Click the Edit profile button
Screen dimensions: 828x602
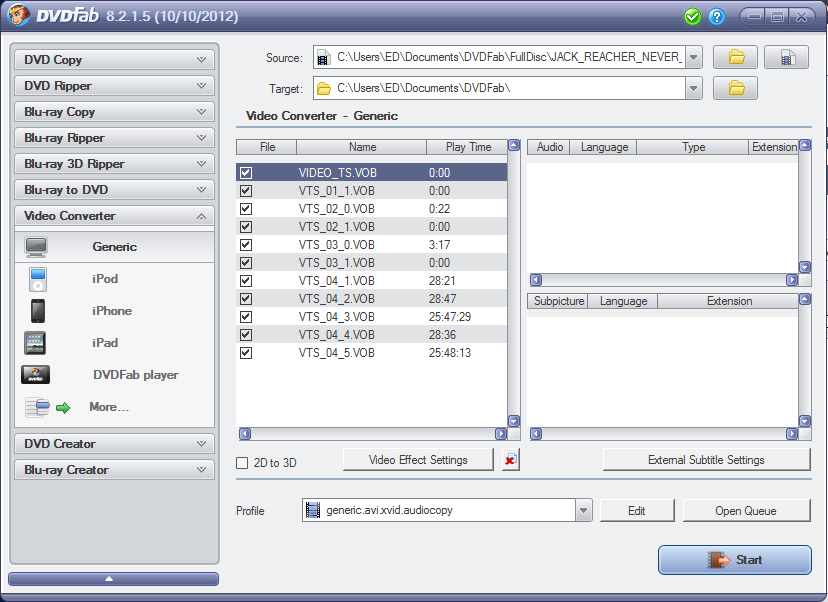click(637, 511)
